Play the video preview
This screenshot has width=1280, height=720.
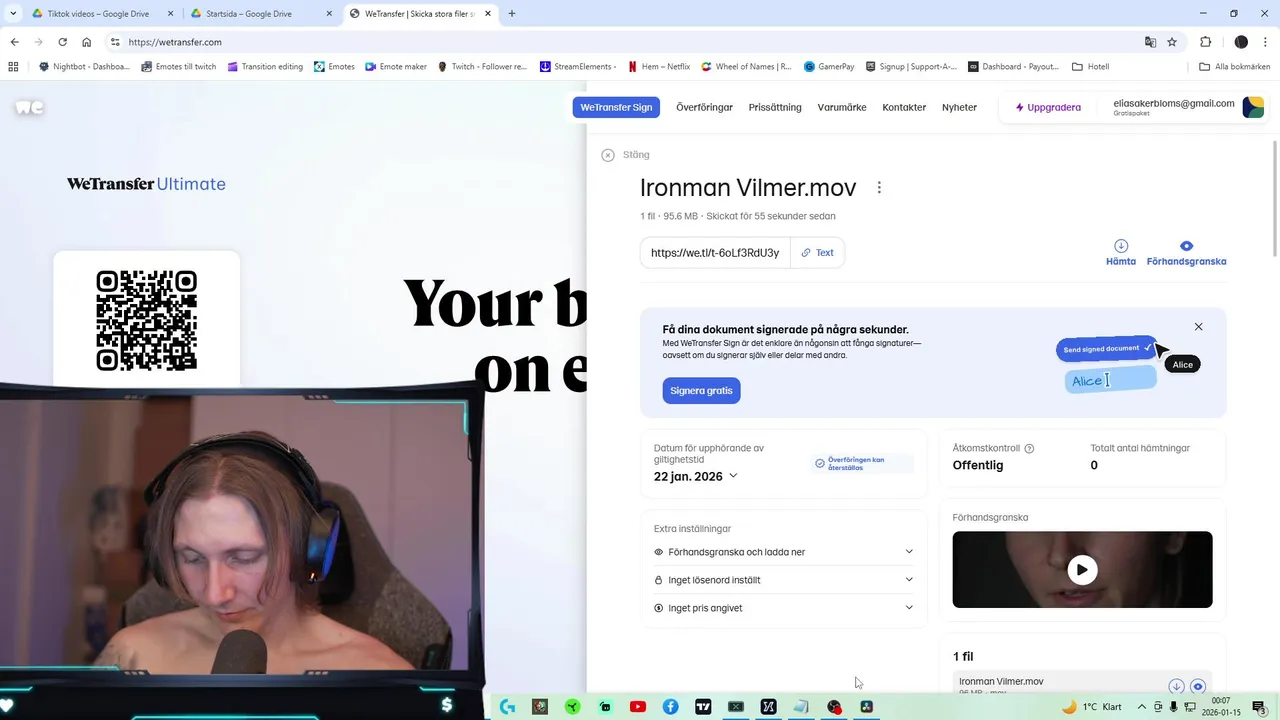pyautogui.click(x=1082, y=570)
